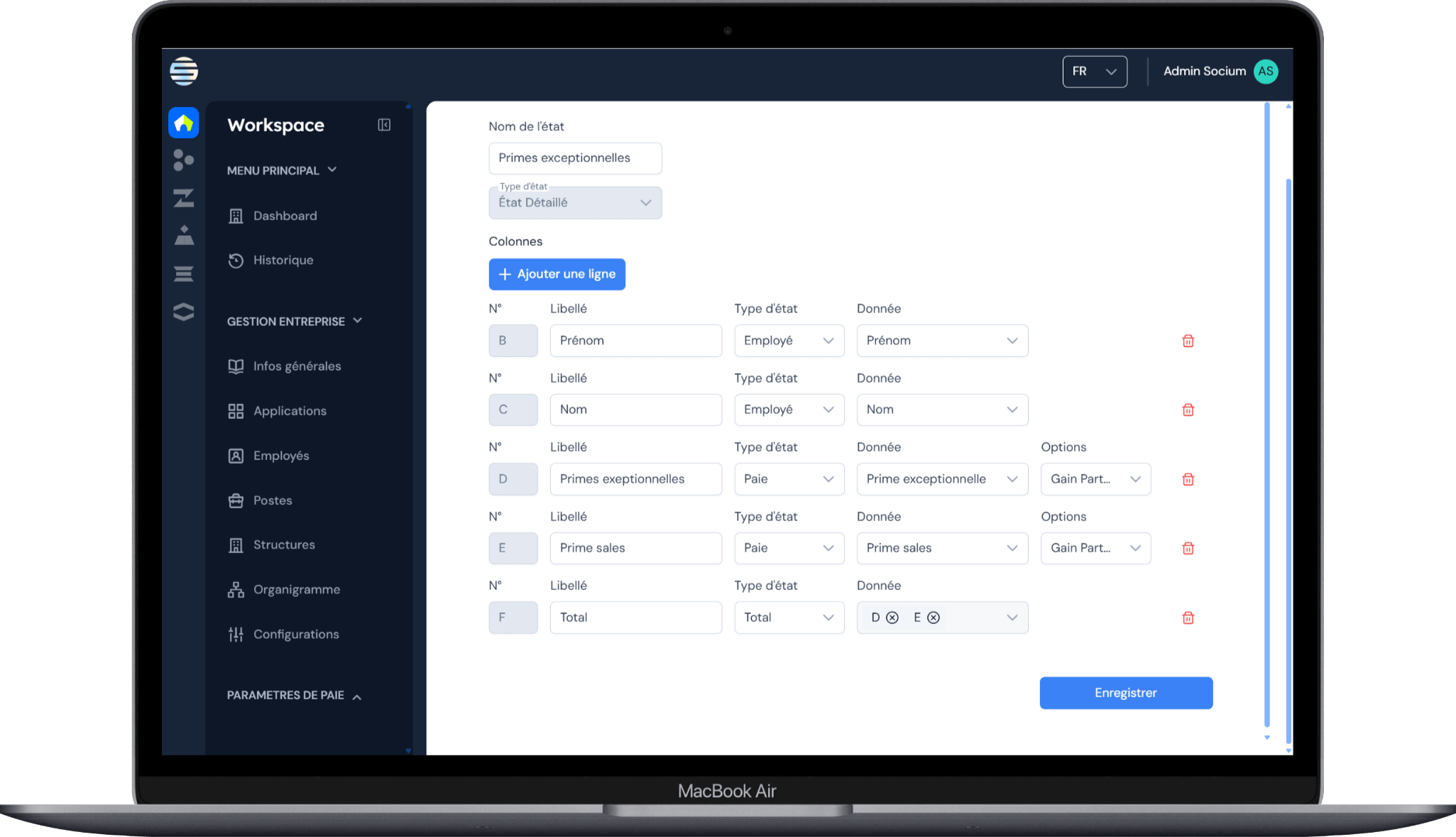Open the FR language dropdown
Viewport: 1456px width, 837px height.
[1094, 72]
